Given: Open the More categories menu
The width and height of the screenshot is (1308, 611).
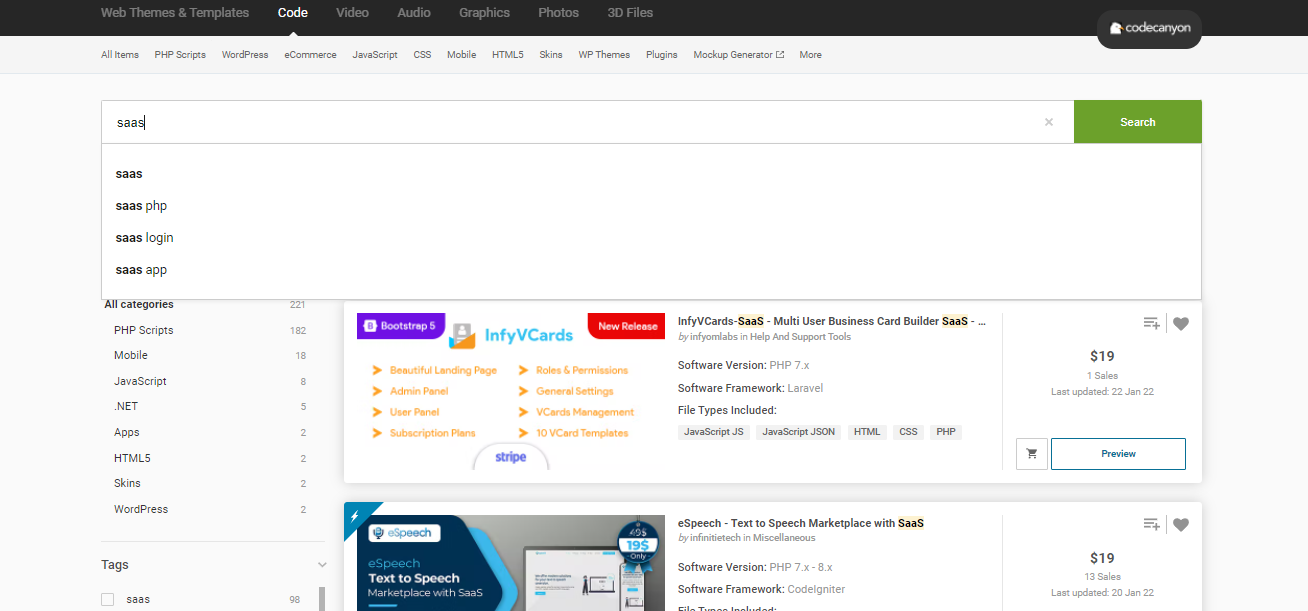Looking at the screenshot, I should pos(810,55).
